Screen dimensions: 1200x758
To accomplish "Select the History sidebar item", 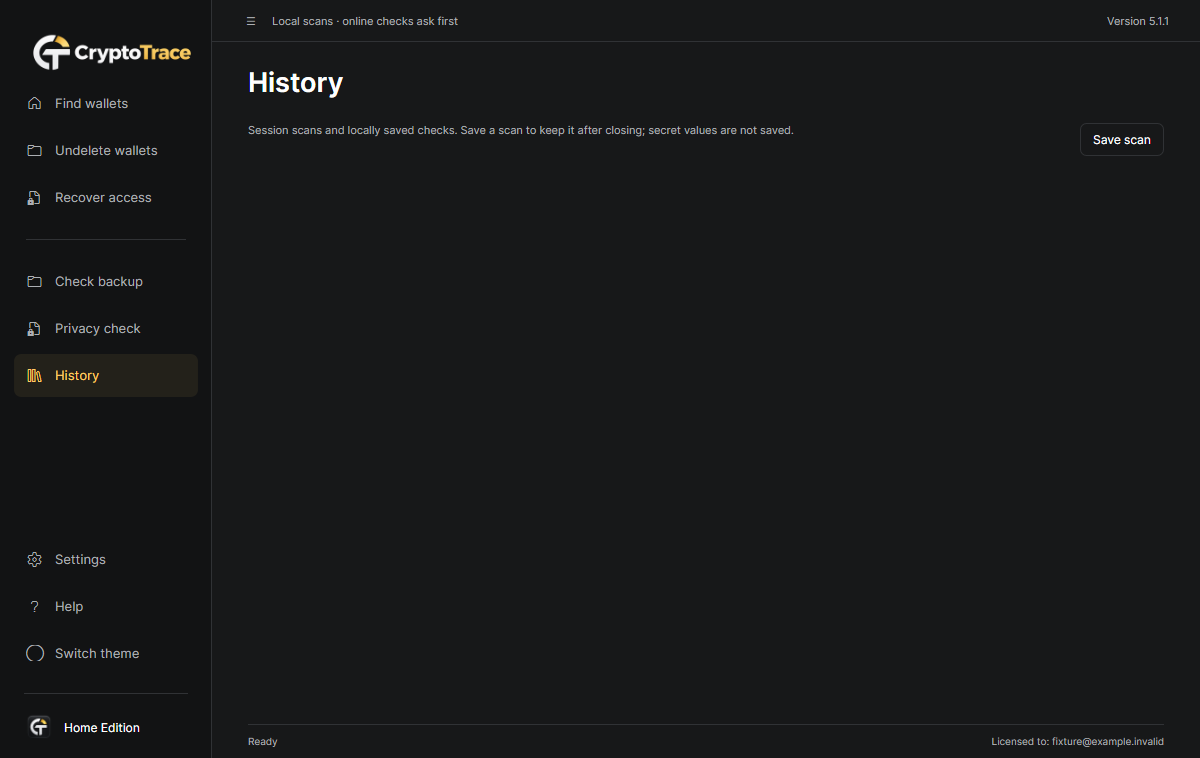I will [106, 375].
